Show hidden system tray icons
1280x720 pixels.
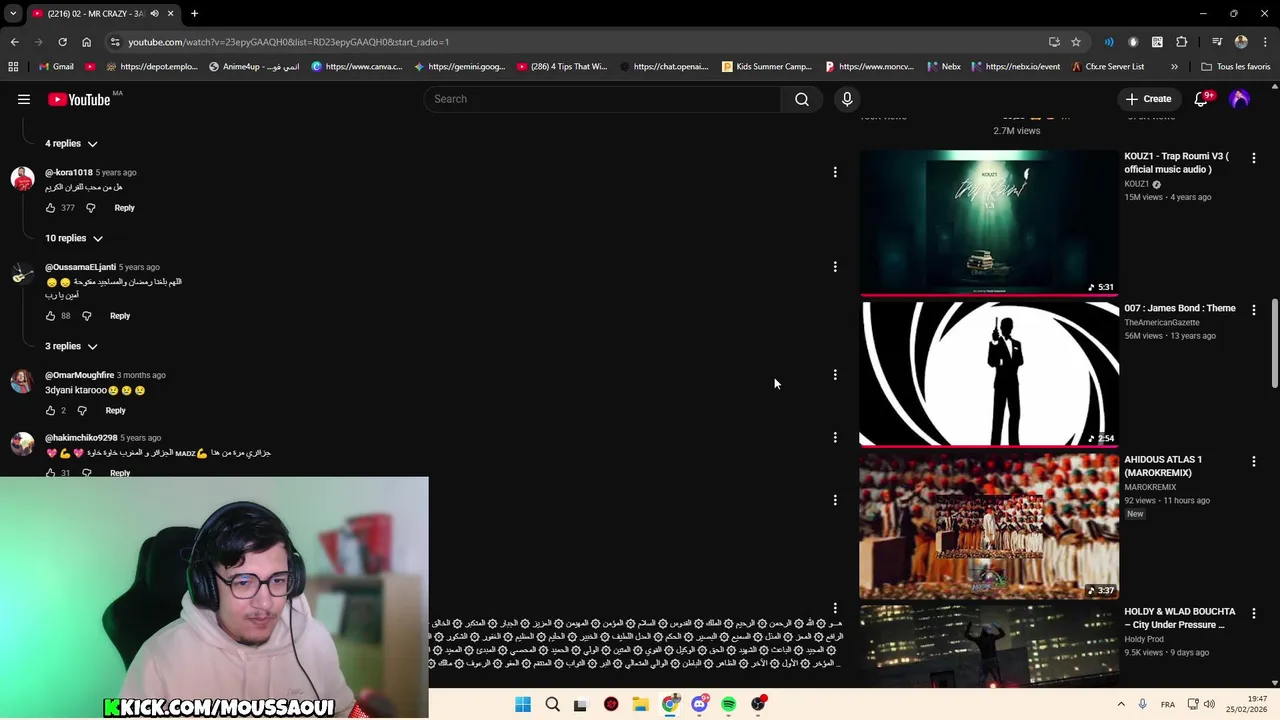point(1121,704)
